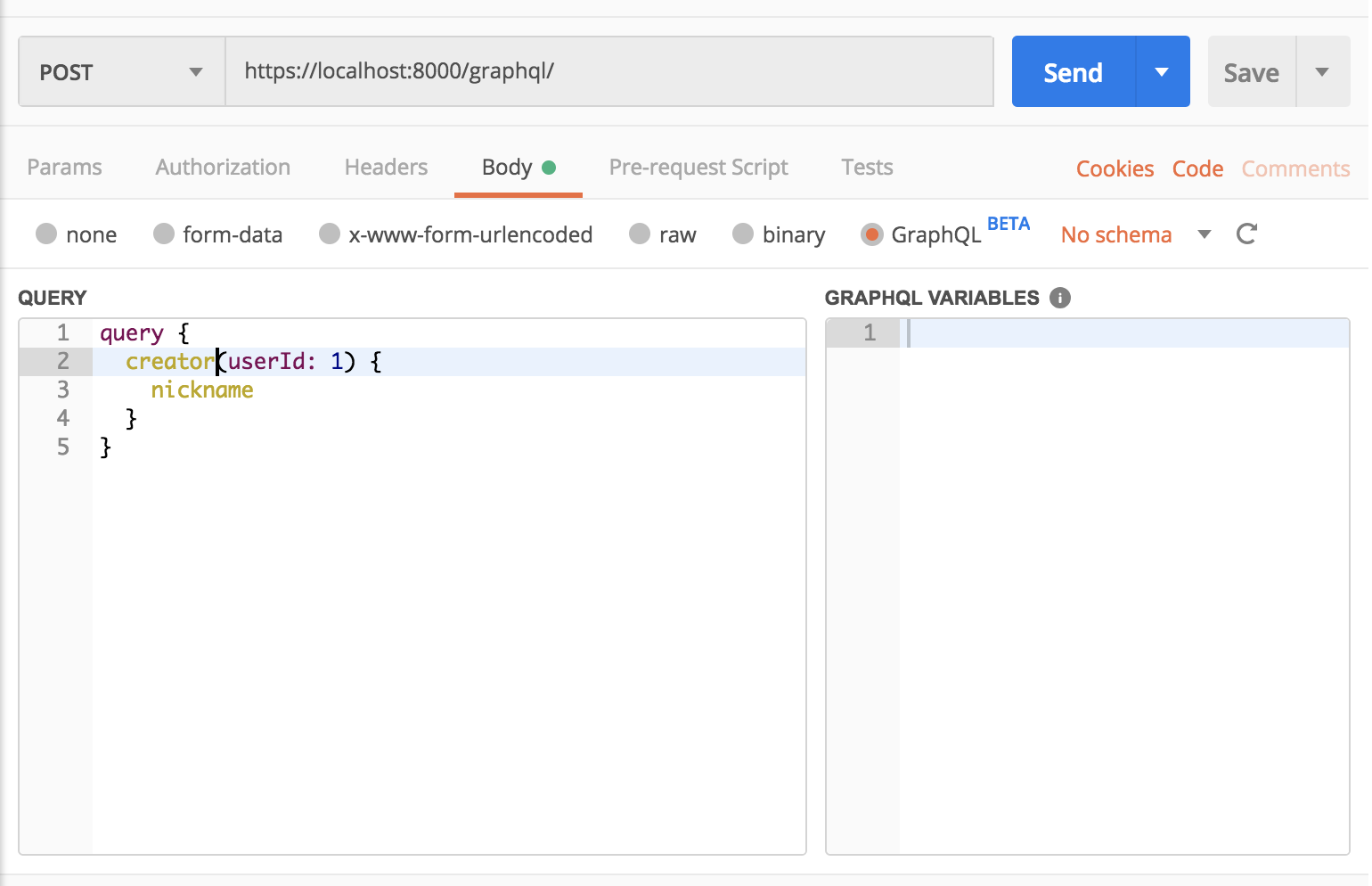
Task: Switch to the Authorization tab
Action: pyautogui.click(x=223, y=168)
